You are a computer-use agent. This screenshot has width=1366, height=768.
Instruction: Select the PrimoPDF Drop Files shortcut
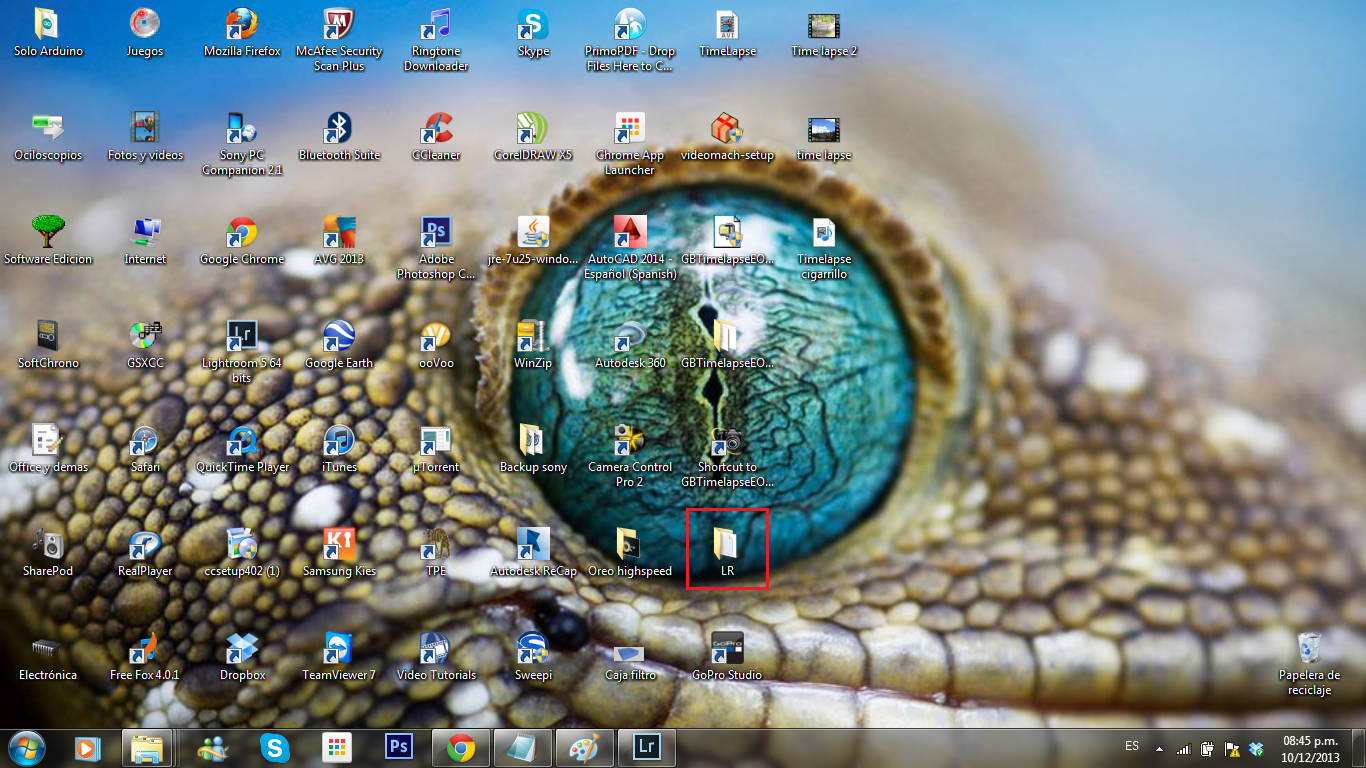tap(630, 40)
